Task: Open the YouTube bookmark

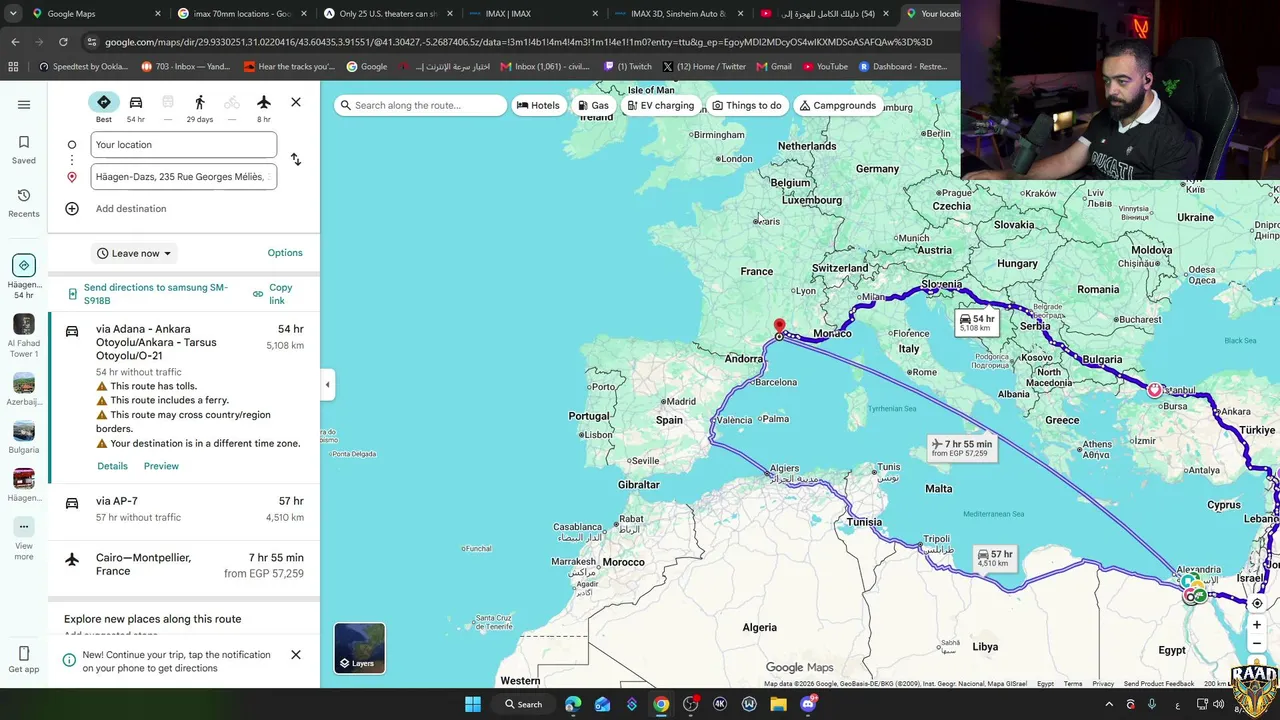Action: (825, 67)
